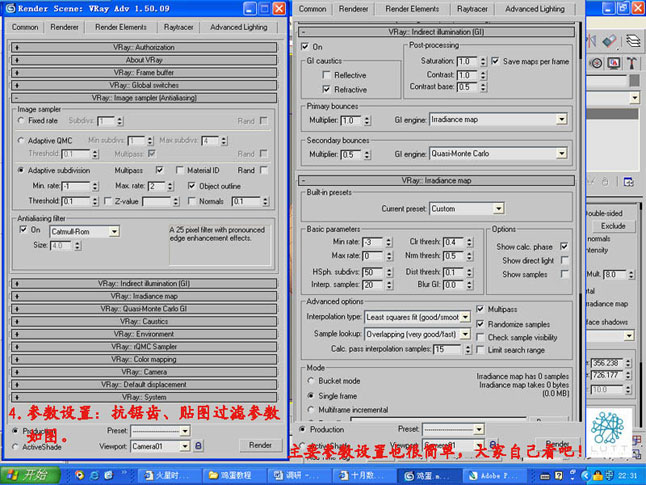
Task: Expand hidden tray icons with the arrow
Action: click(584, 476)
